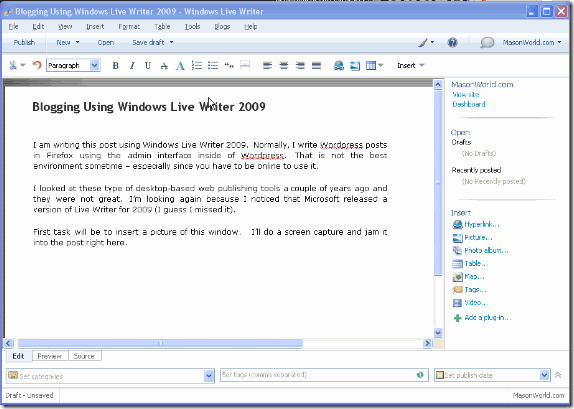The width and height of the screenshot is (574, 409).
Task: Collapse the properties panel with double chevron
Action: tap(558, 375)
